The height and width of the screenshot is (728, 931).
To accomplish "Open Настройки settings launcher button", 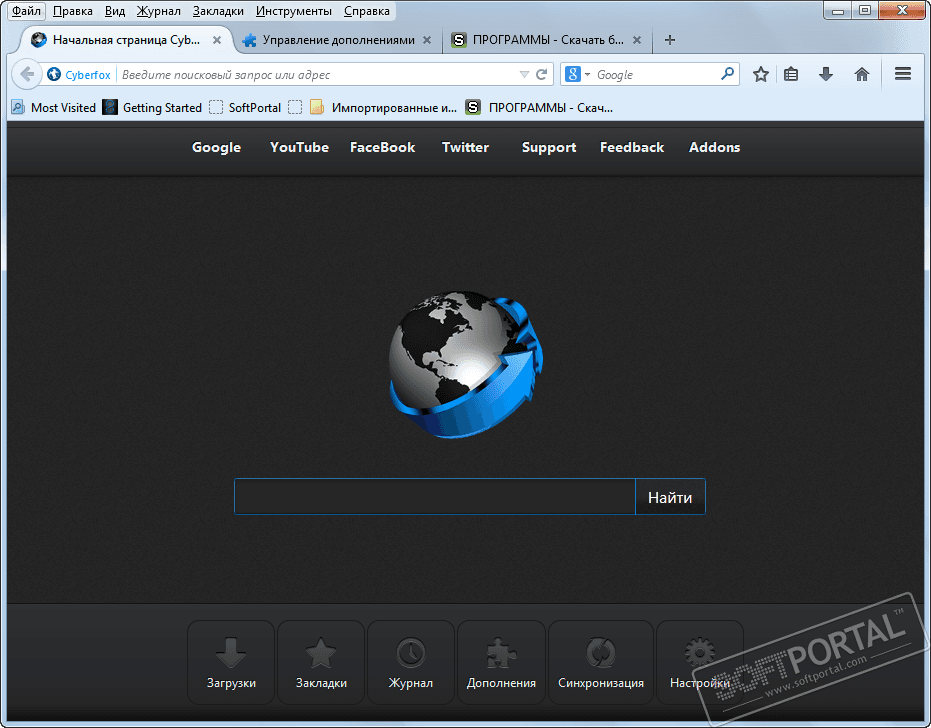I will (x=700, y=662).
